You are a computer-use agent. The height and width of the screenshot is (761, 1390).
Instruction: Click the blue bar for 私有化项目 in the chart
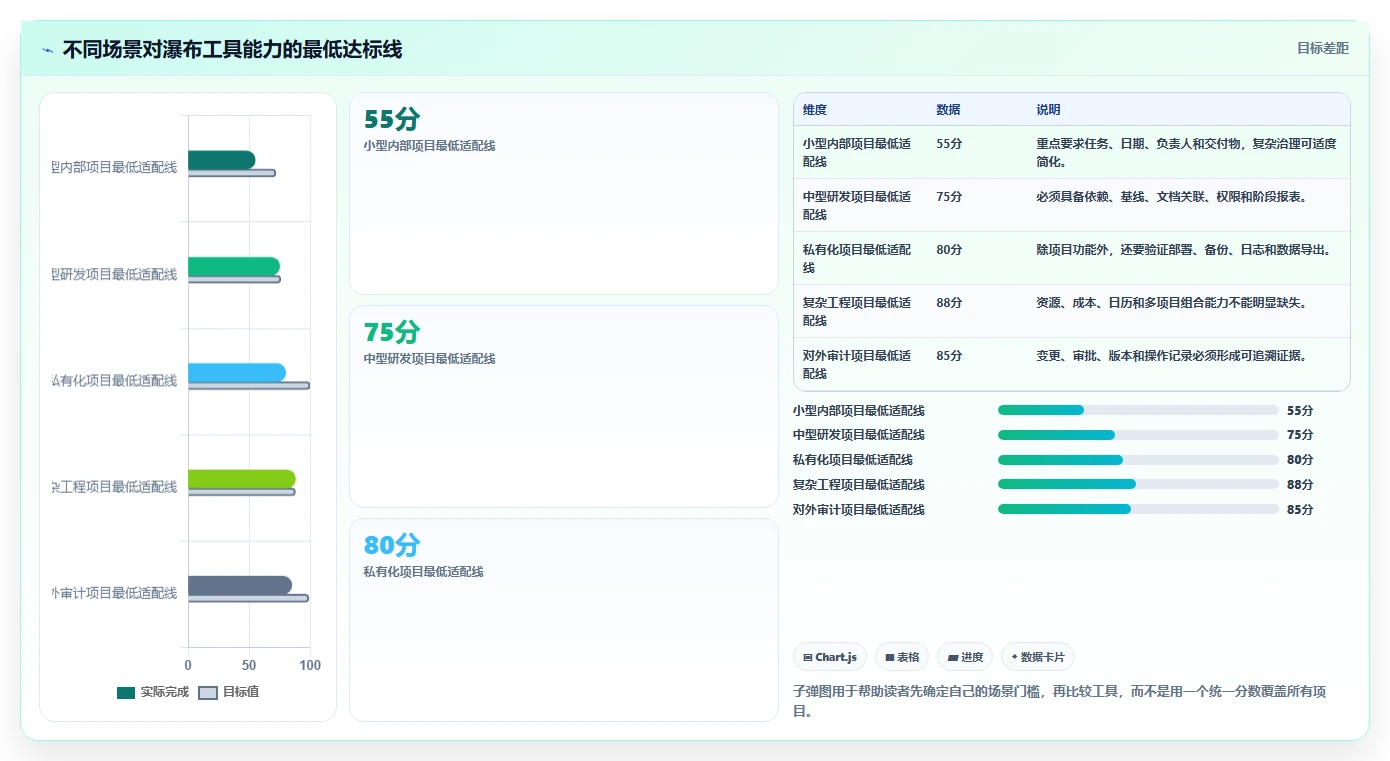coord(237,373)
